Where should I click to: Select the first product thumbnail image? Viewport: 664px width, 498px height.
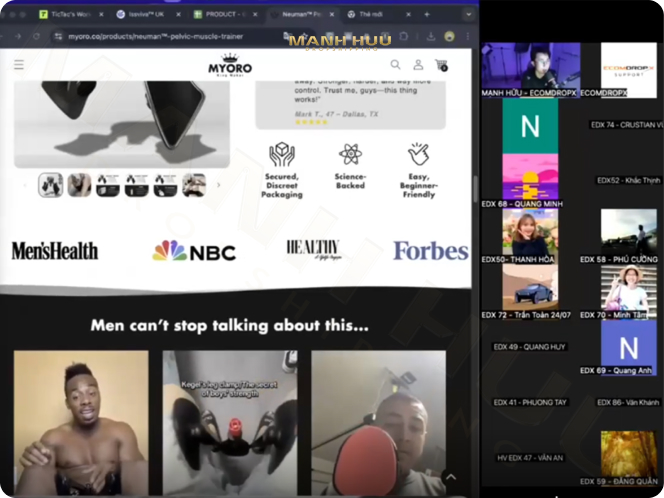pyautogui.click(x=50, y=185)
